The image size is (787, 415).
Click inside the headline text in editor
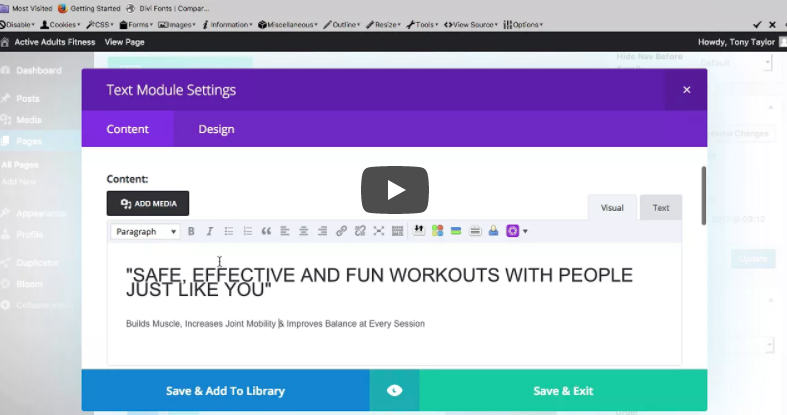(x=379, y=282)
